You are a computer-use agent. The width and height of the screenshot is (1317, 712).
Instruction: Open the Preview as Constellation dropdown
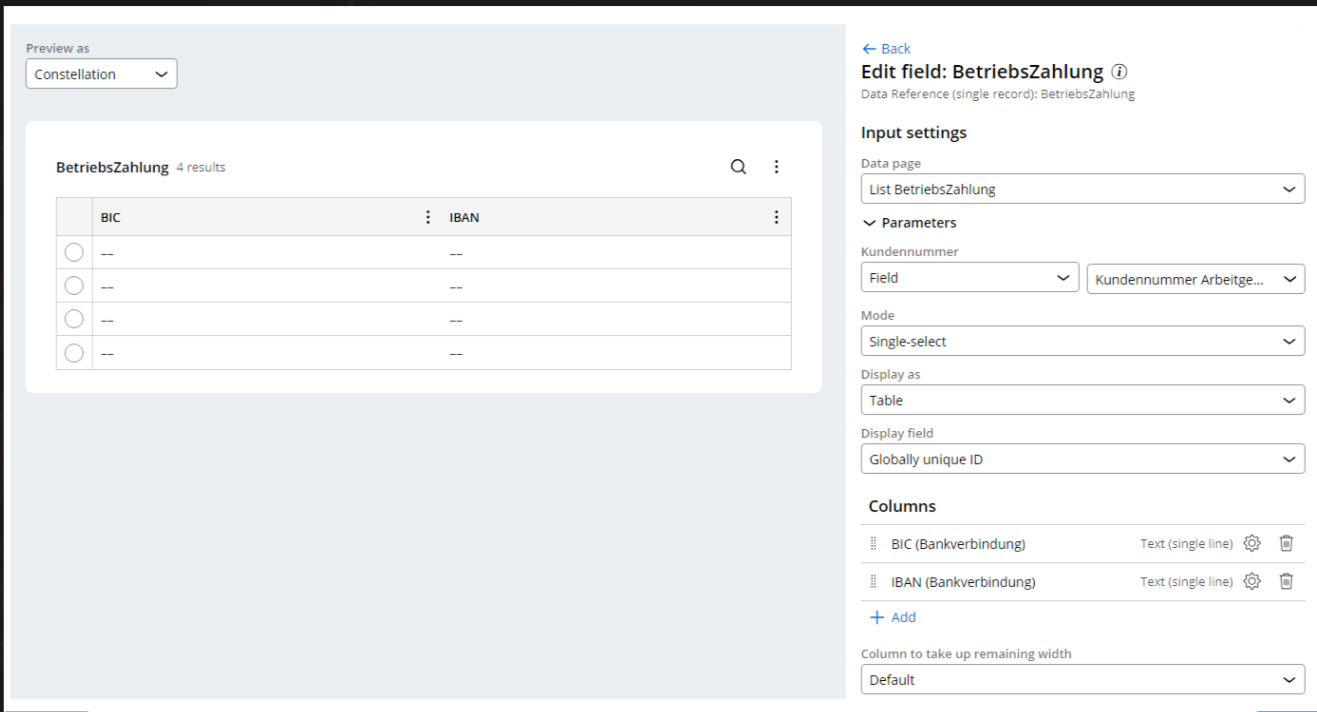click(x=101, y=74)
